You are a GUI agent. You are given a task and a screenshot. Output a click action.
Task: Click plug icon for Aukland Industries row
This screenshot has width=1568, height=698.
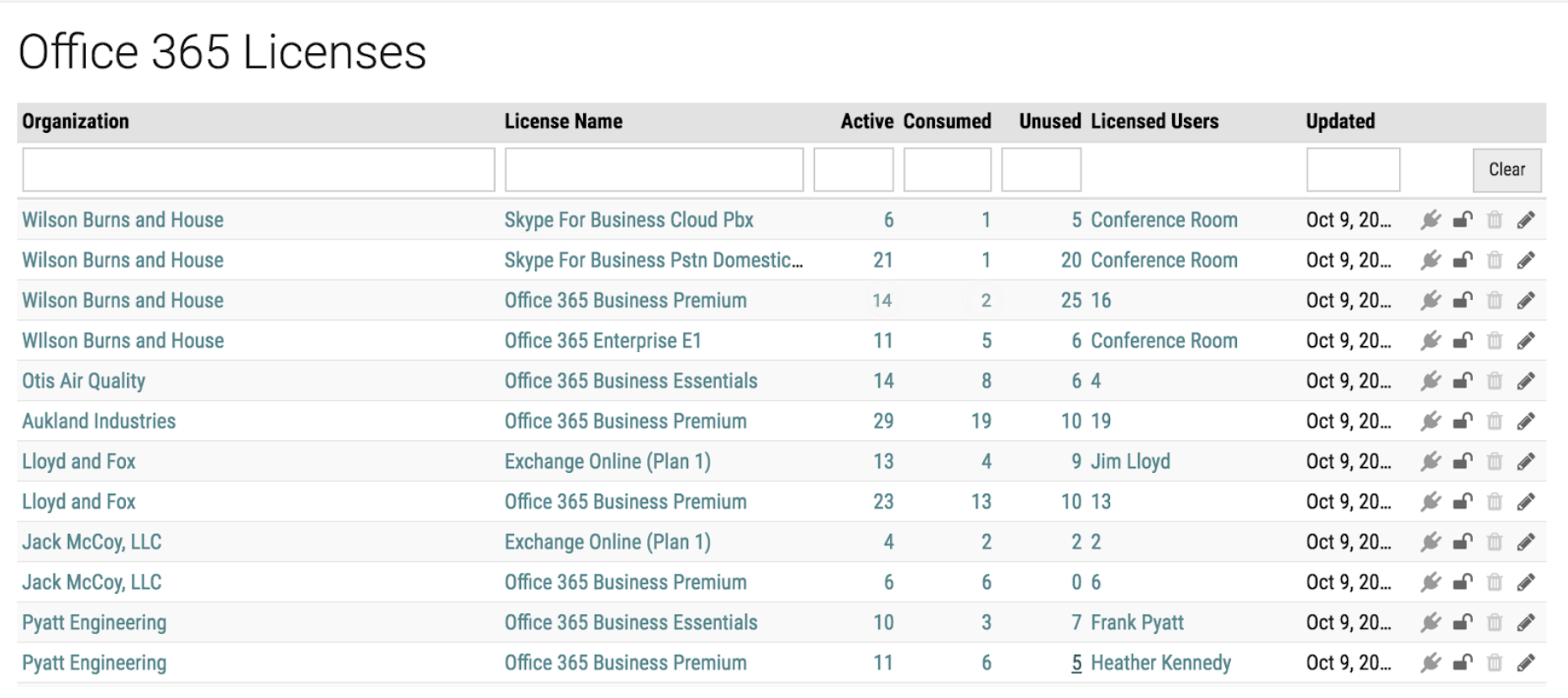pyautogui.click(x=1430, y=422)
